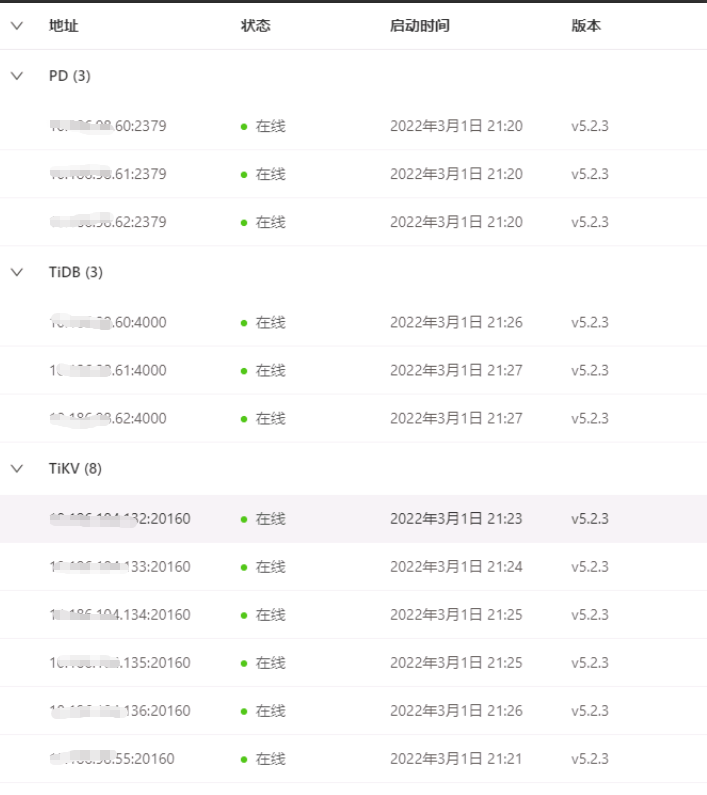
Task: Click the 启动时间 column header
Action: click(419, 26)
